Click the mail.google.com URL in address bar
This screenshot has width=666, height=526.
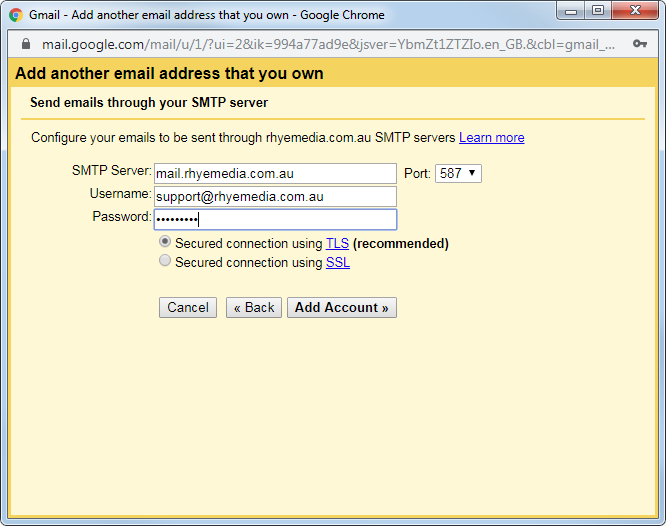coord(328,44)
